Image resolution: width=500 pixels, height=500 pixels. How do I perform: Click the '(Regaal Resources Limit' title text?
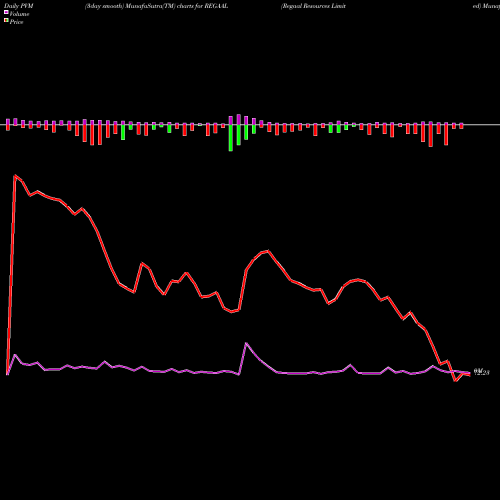[x=313, y=6]
